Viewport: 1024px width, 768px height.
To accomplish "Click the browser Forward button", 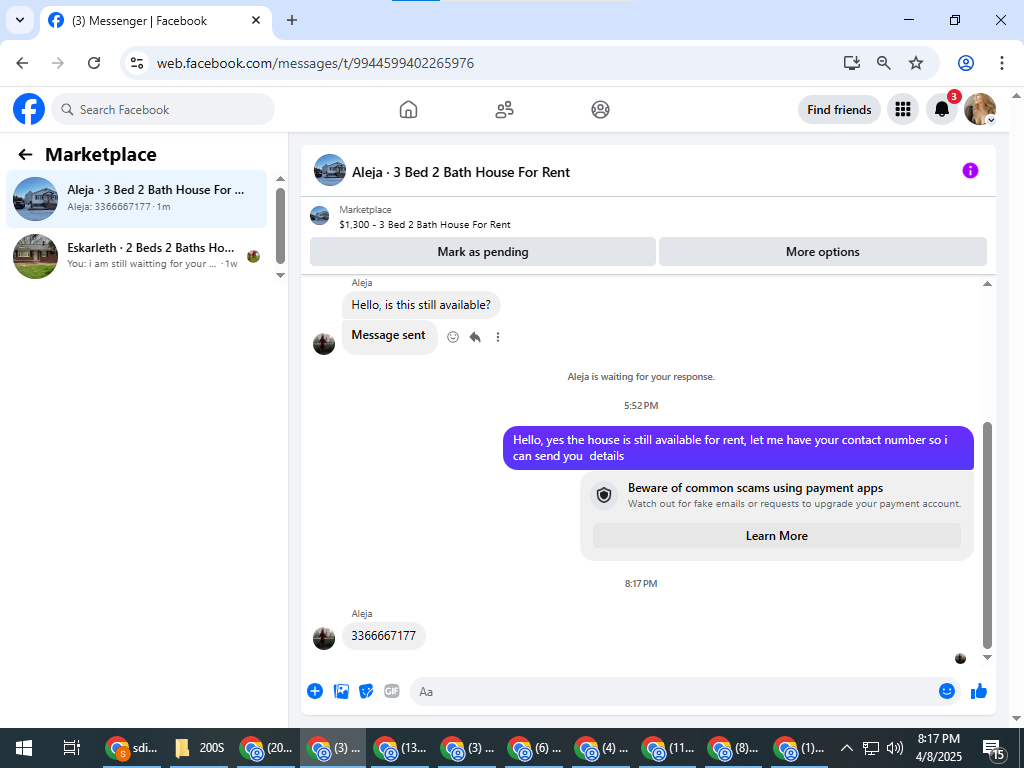I will point(57,63).
